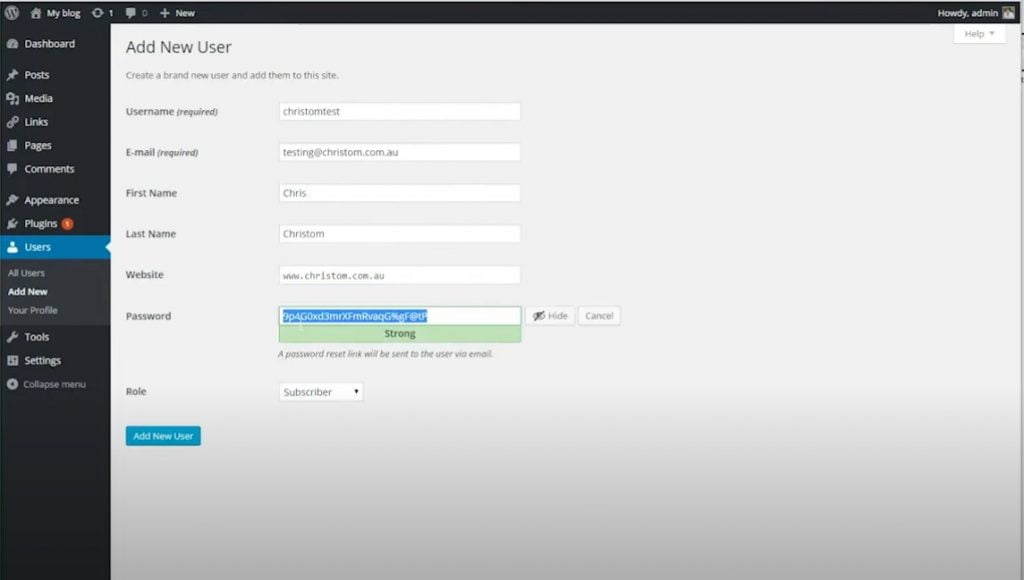Click the Dashboard gauge icon
The height and width of the screenshot is (580, 1024).
(13, 44)
